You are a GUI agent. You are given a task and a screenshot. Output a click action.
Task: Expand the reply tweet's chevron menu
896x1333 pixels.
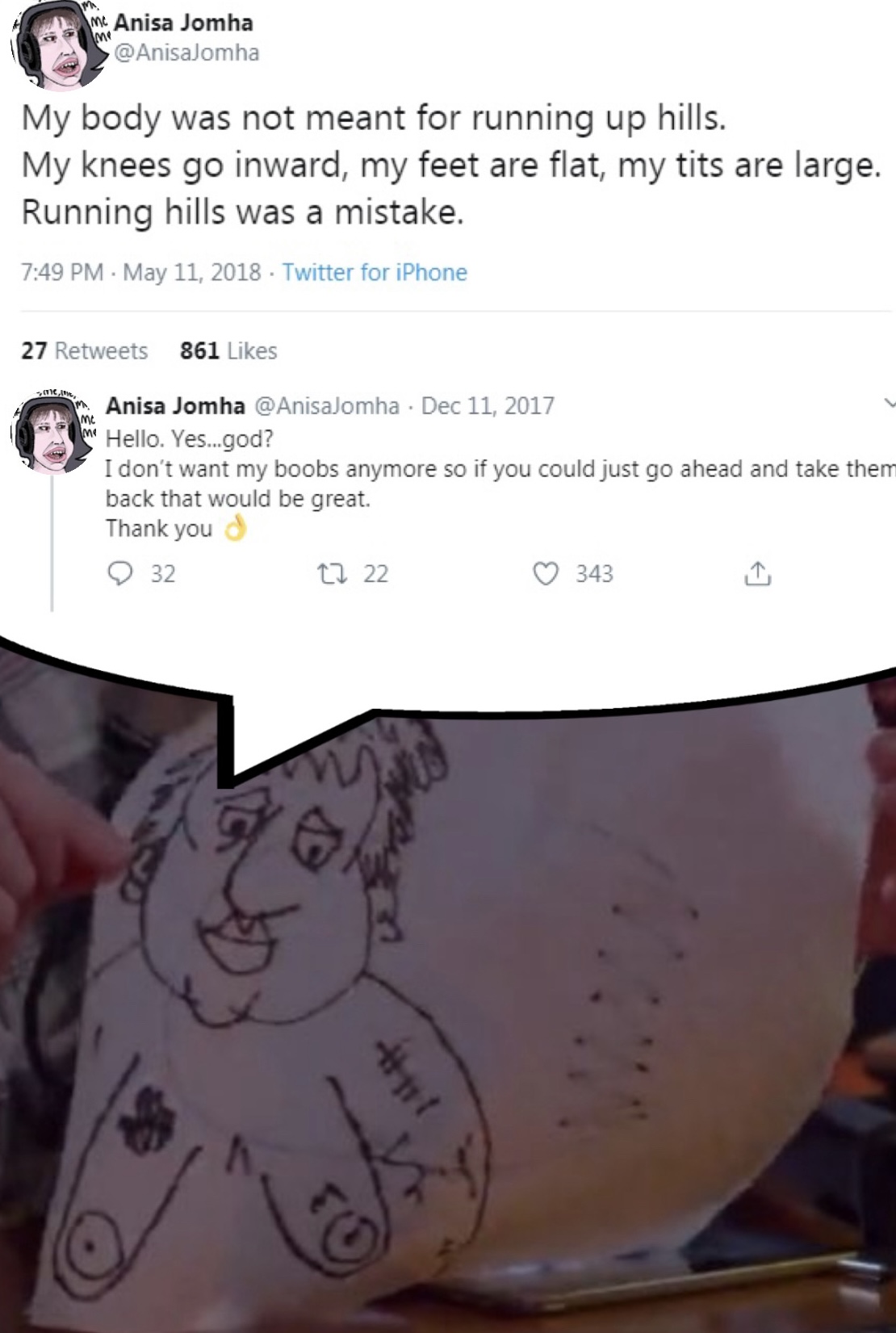(x=889, y=403)
